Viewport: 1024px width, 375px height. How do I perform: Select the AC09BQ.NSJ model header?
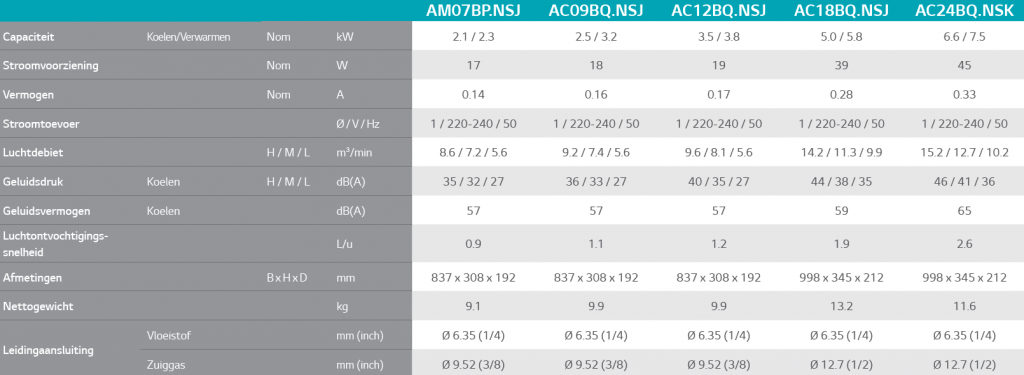pyautogui.click(x=596, y=10)
